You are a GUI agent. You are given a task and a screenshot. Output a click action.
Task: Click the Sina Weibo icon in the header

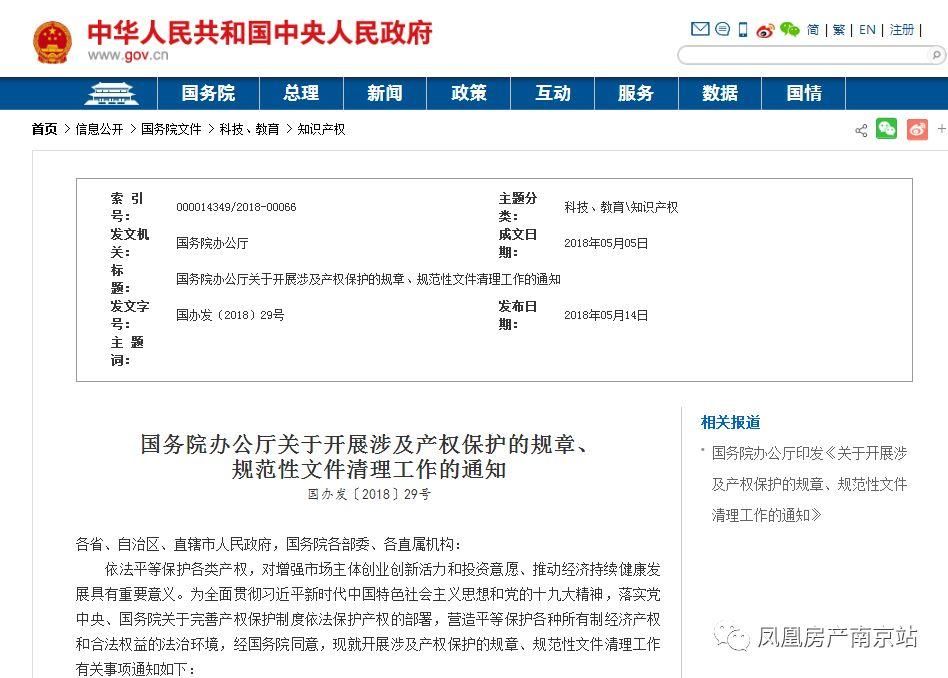pyautogui.click(x=764, y=29)
